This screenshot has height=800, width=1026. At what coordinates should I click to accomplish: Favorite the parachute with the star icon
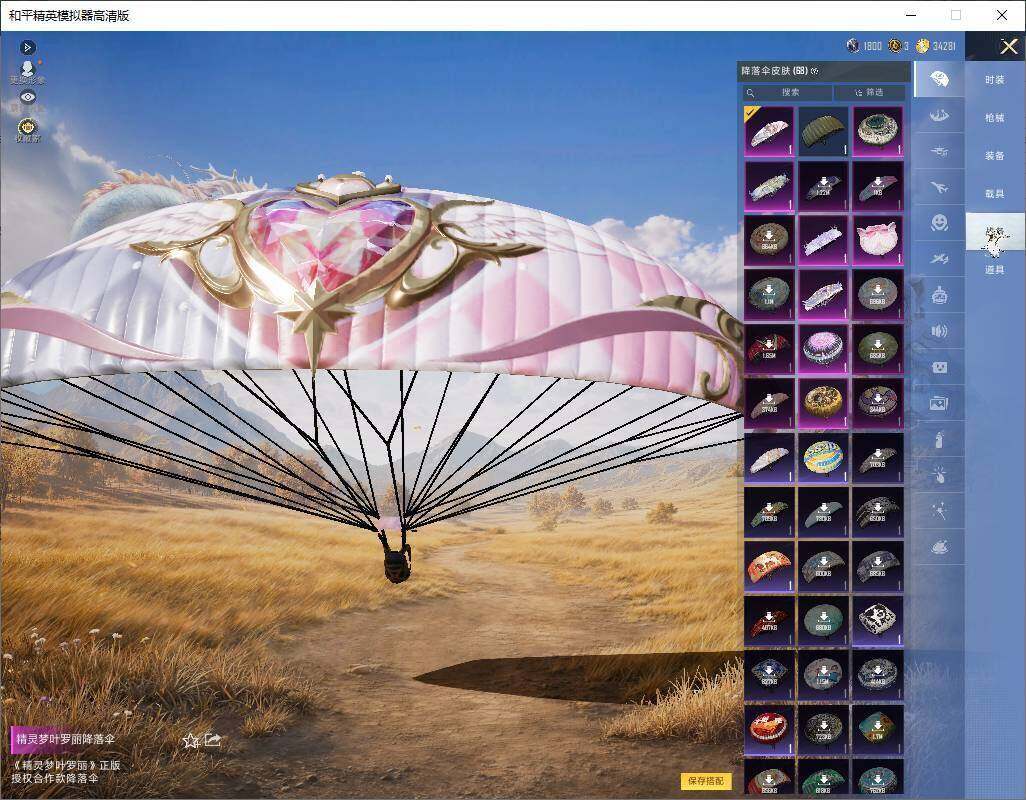tap(190, 740)
